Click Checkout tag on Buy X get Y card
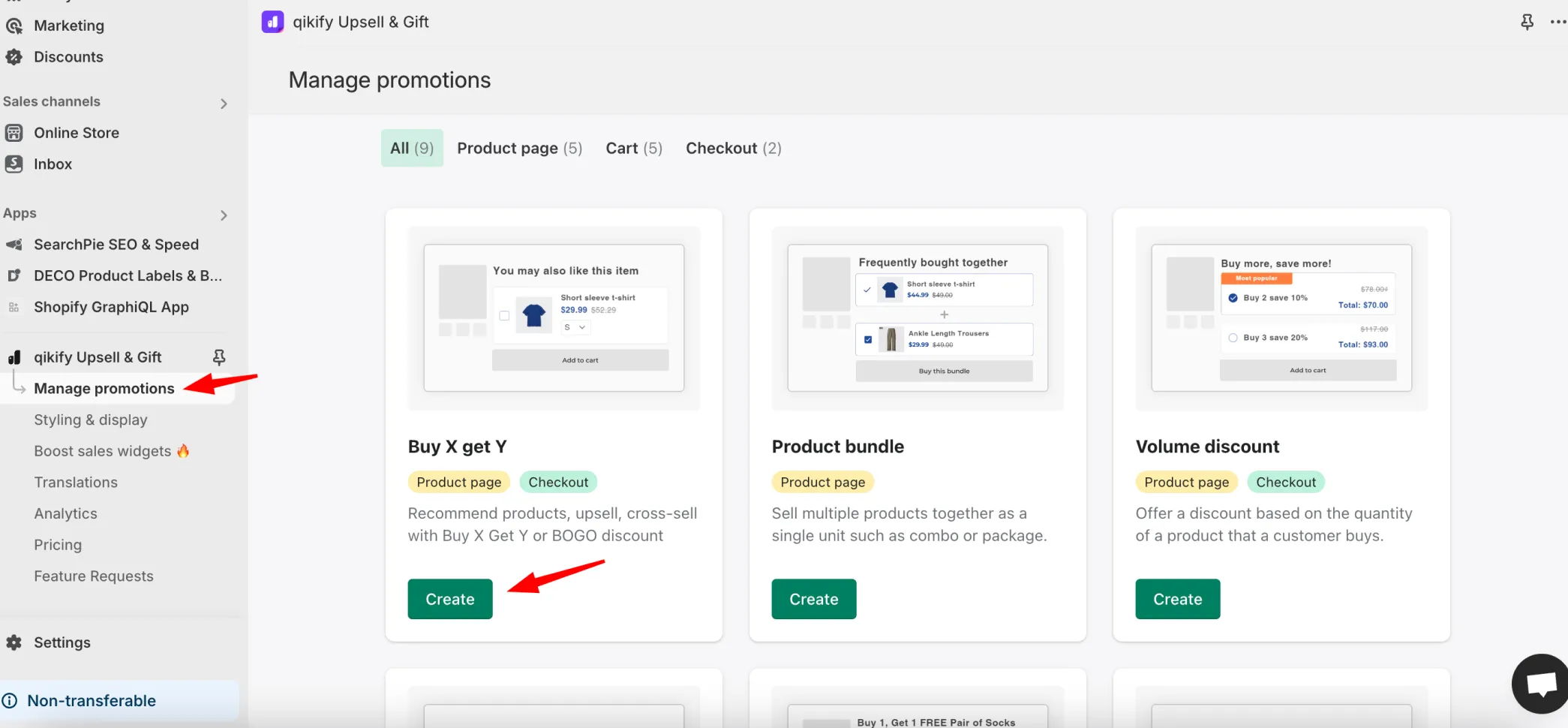Screen dimensions: 1568x728 tap(558, 482)
